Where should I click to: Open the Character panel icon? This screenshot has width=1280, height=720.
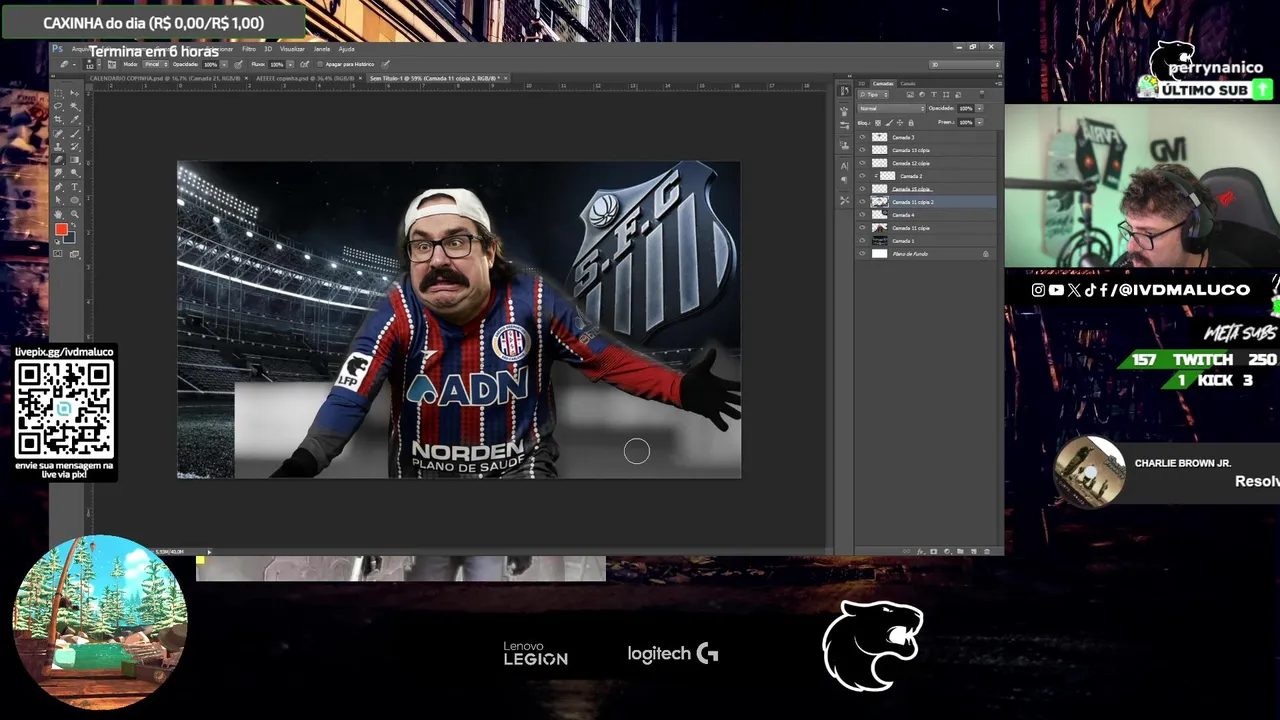coord(845,166)
